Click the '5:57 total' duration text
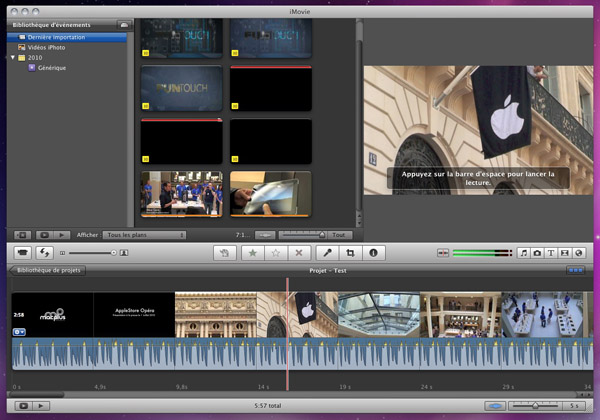 (x=267, y=405)
